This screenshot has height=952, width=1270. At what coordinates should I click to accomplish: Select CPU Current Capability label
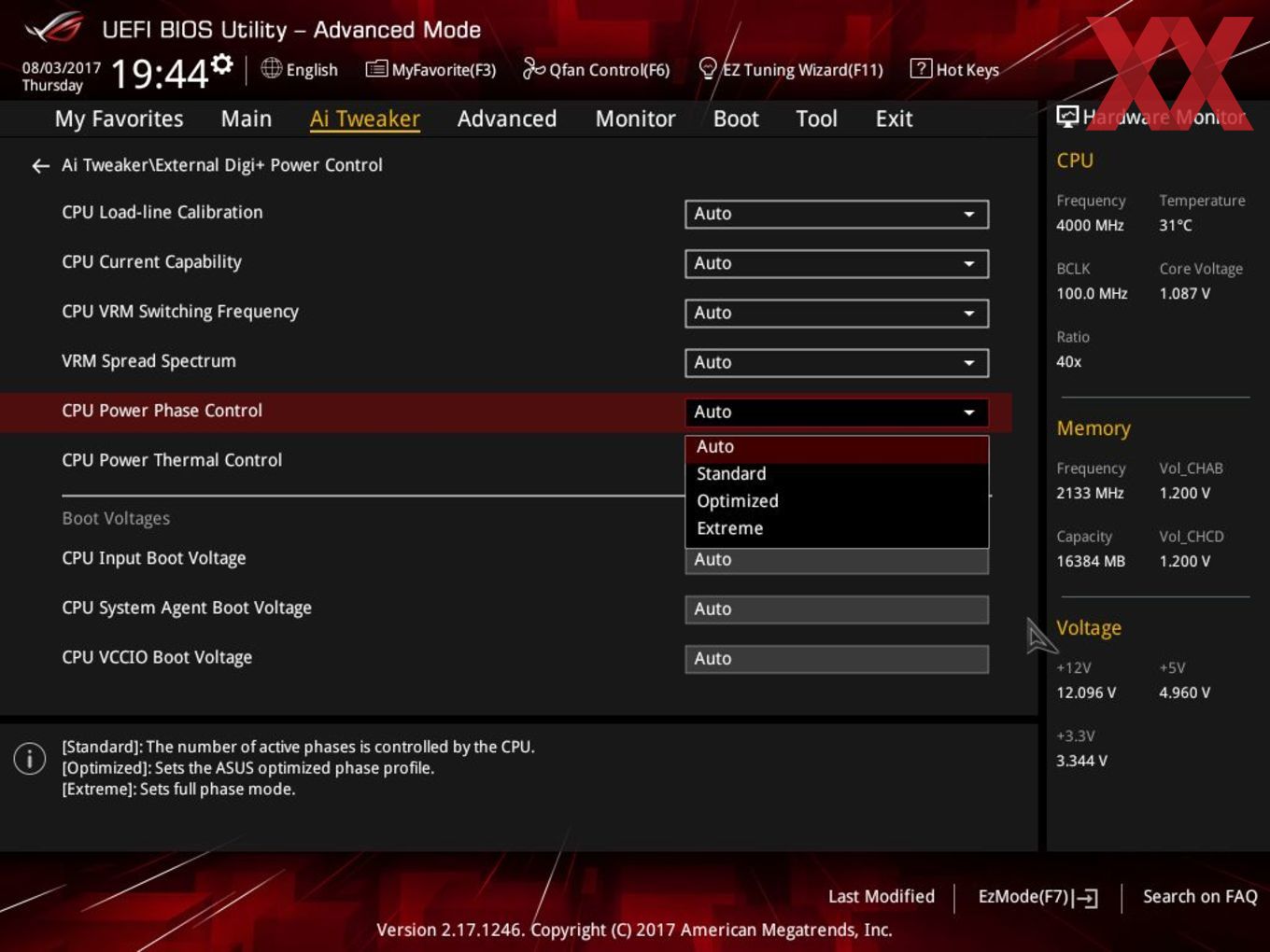pos(151,262)
